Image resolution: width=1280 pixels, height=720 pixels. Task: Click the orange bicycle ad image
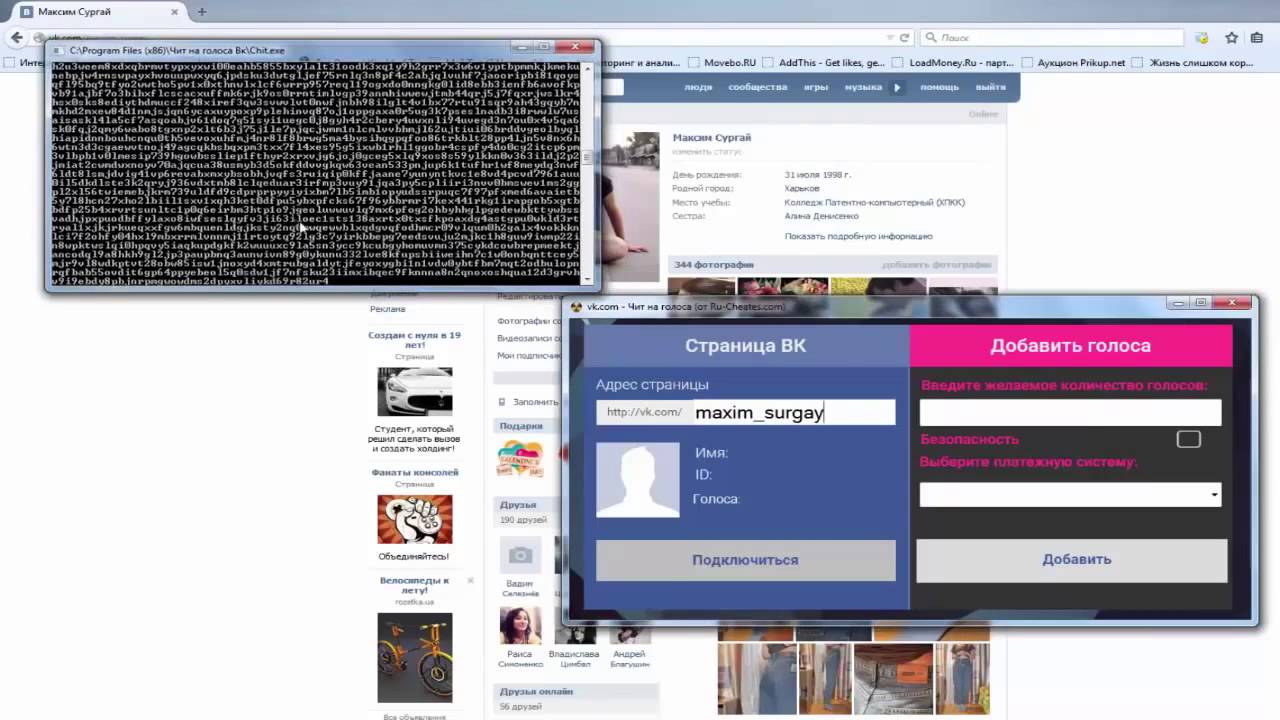point(415,658)
